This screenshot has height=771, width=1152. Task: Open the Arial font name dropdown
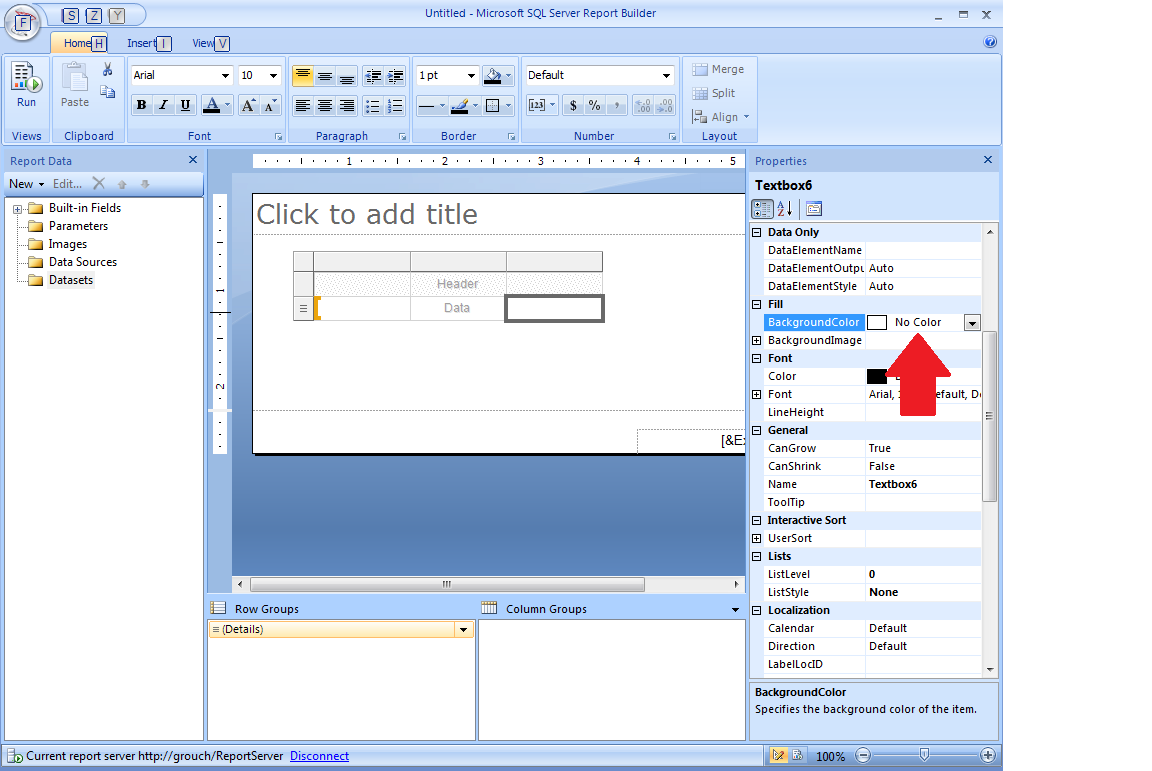(226, 76)
